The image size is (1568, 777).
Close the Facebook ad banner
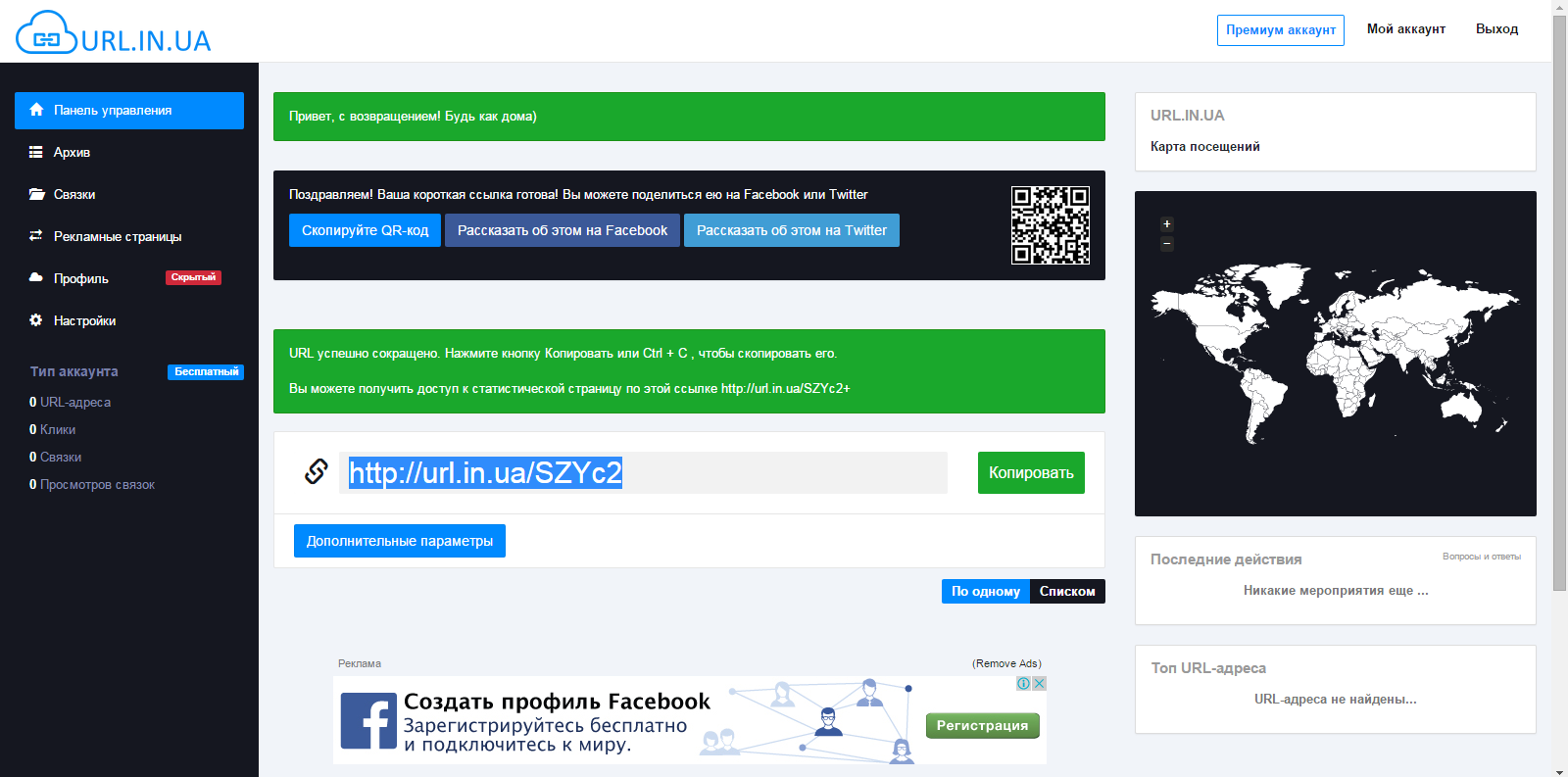click(x=1039, y=684)
